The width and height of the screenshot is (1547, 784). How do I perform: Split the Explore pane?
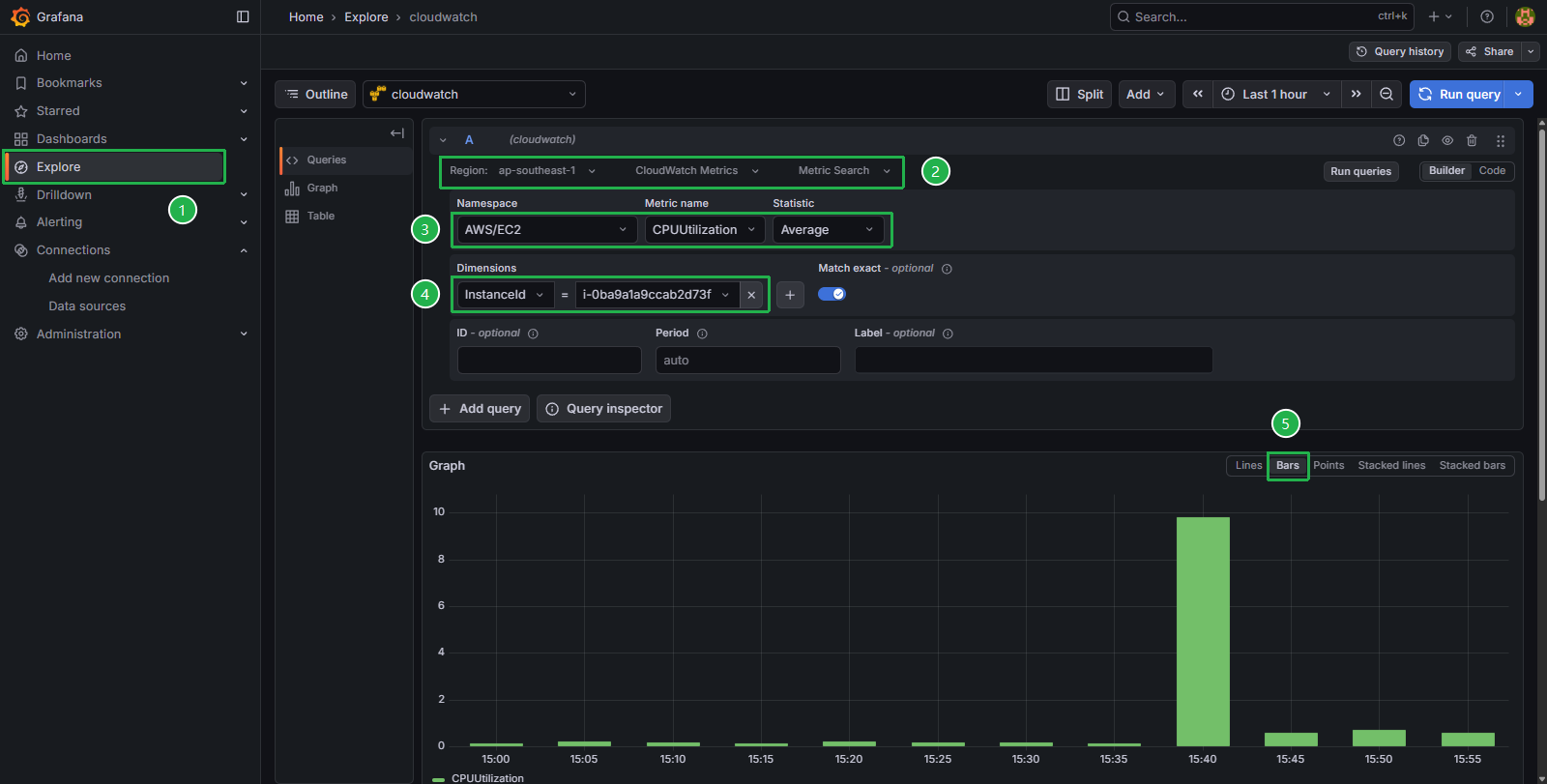click(1079, 94)
